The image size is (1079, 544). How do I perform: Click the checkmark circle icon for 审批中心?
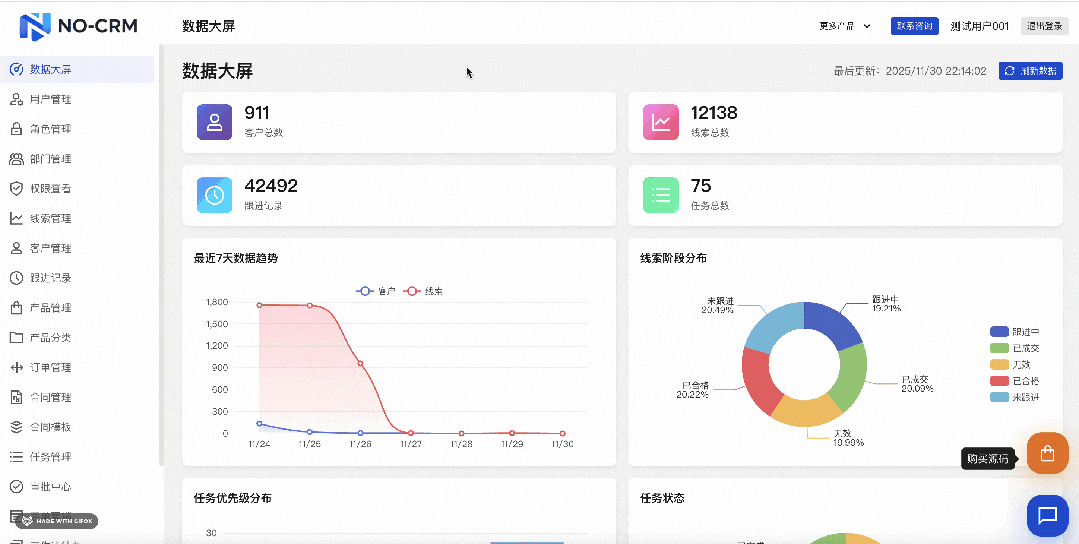click(x=17, y=487)
